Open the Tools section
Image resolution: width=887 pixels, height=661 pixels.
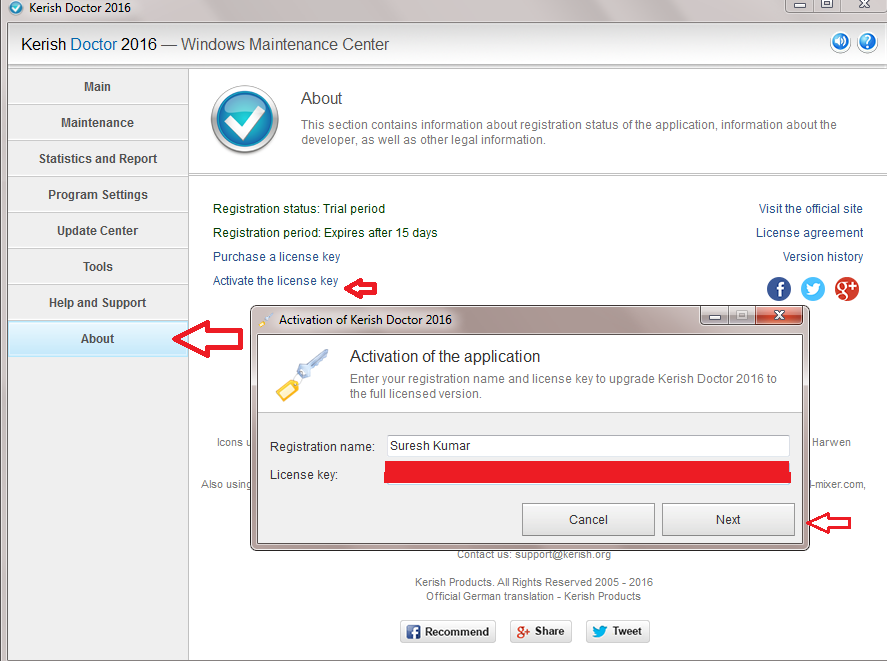coord(98,267)
